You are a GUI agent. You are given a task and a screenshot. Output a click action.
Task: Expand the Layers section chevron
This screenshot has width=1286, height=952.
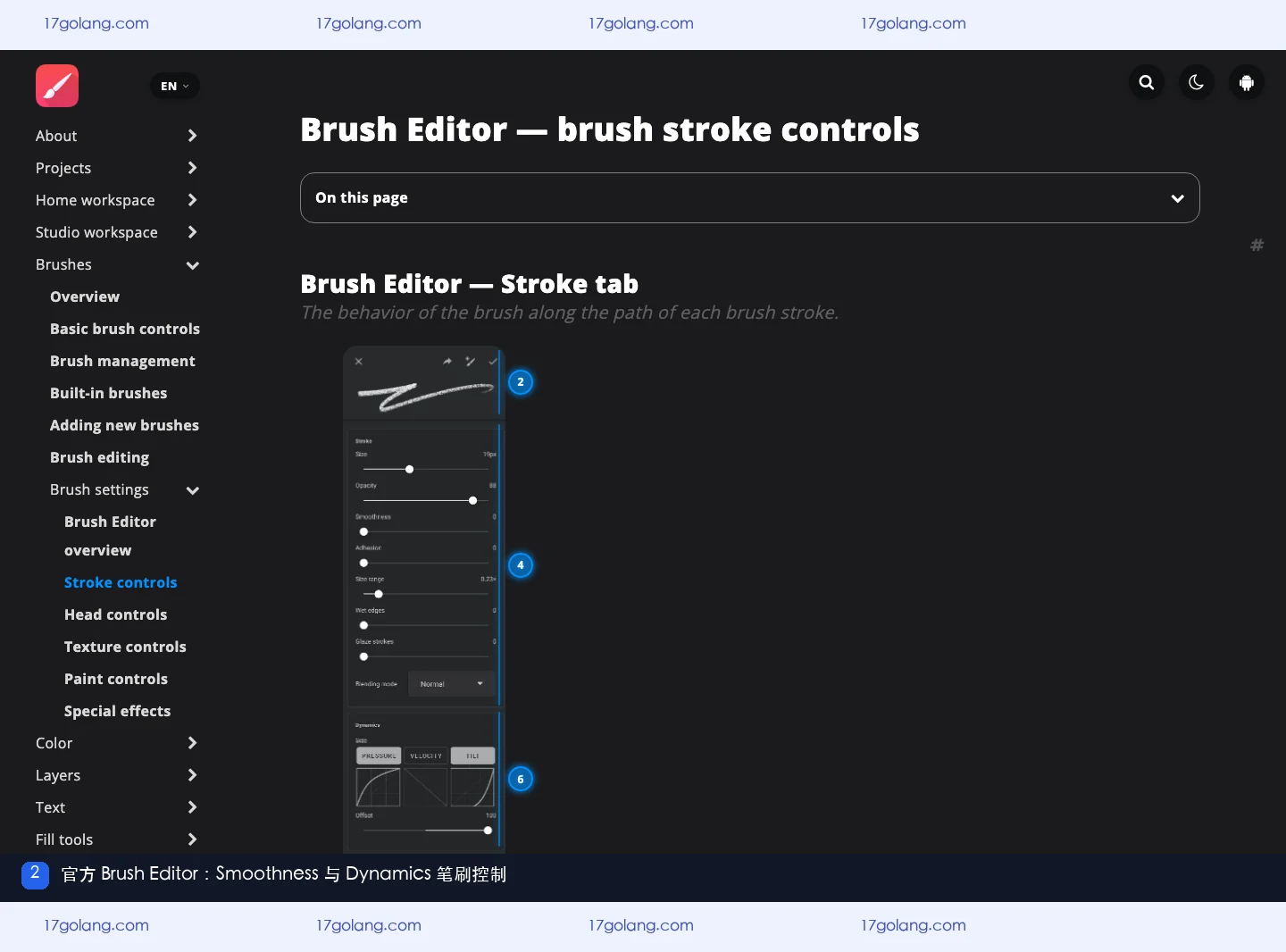click(192, 775)
